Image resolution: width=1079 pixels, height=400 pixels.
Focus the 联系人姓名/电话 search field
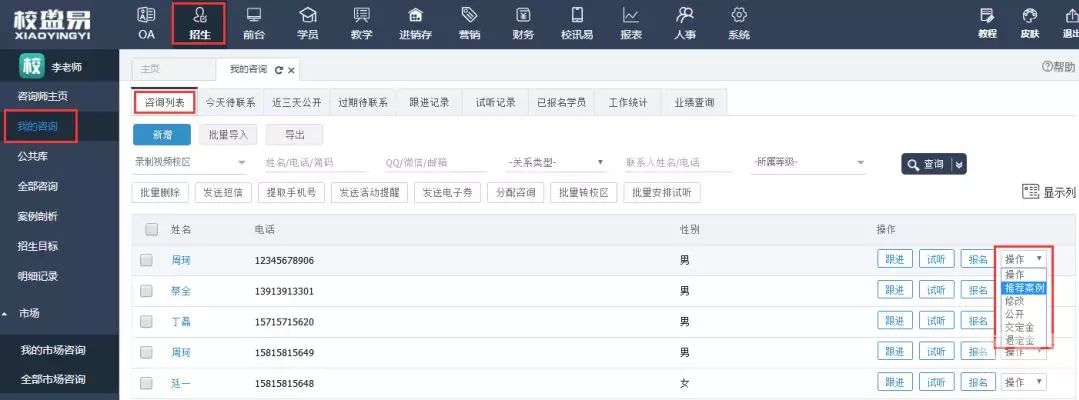coord(678,162)
